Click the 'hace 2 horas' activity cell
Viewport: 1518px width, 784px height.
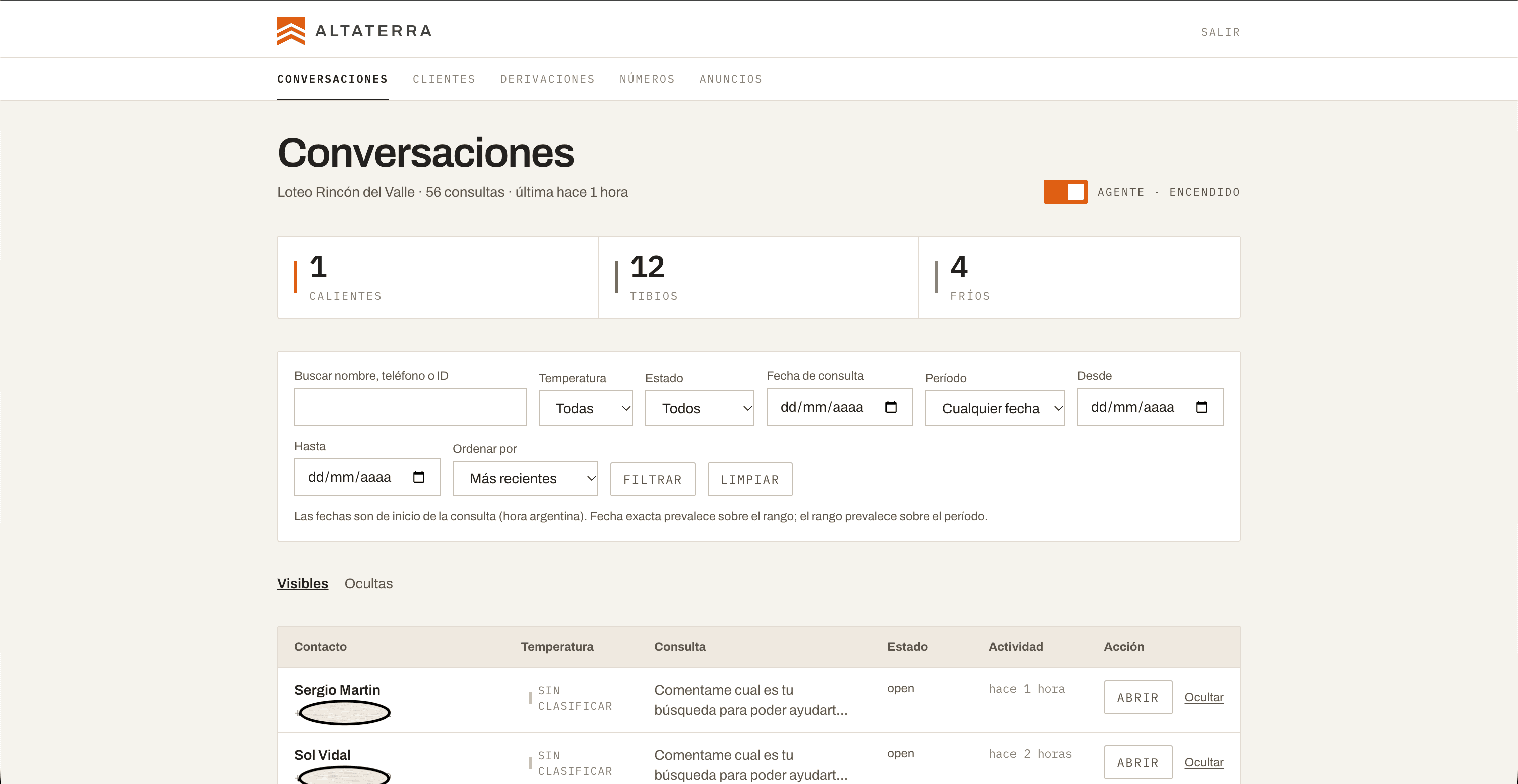pyautogui.click(x=1030, y=754)
